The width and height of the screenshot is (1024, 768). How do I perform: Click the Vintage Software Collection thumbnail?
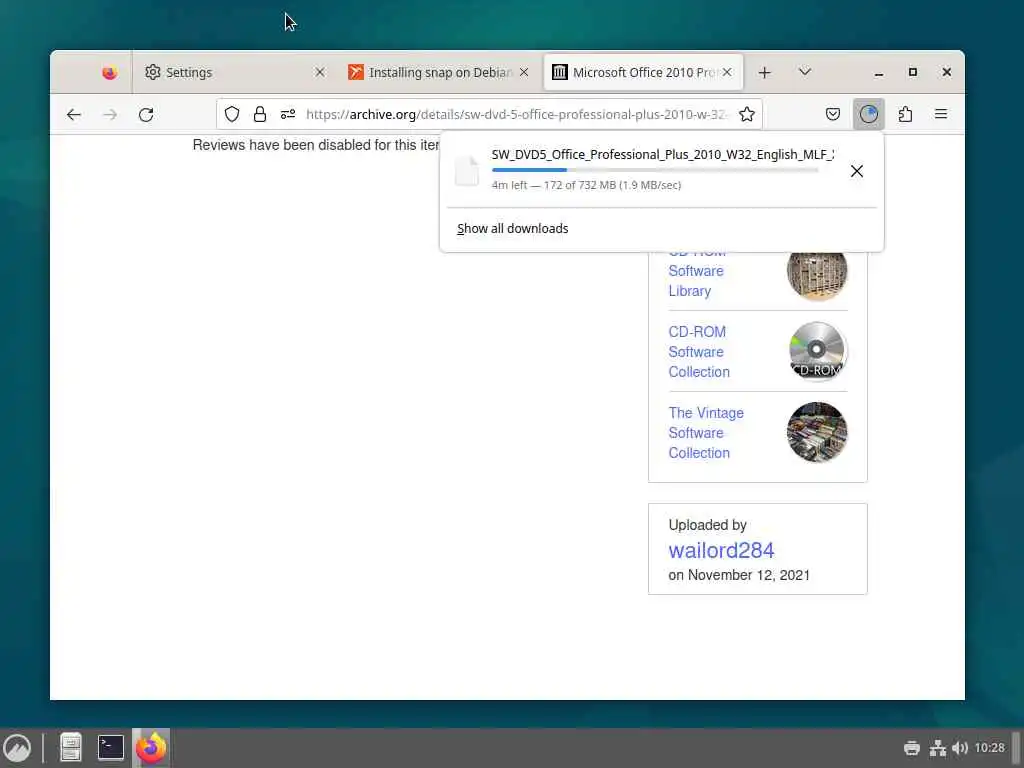817,432
